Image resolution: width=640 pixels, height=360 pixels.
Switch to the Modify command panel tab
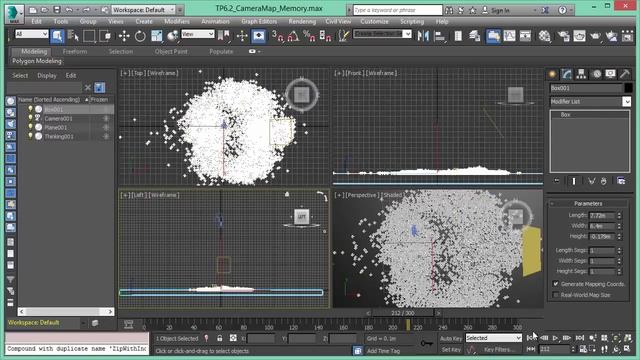[567, 74]
